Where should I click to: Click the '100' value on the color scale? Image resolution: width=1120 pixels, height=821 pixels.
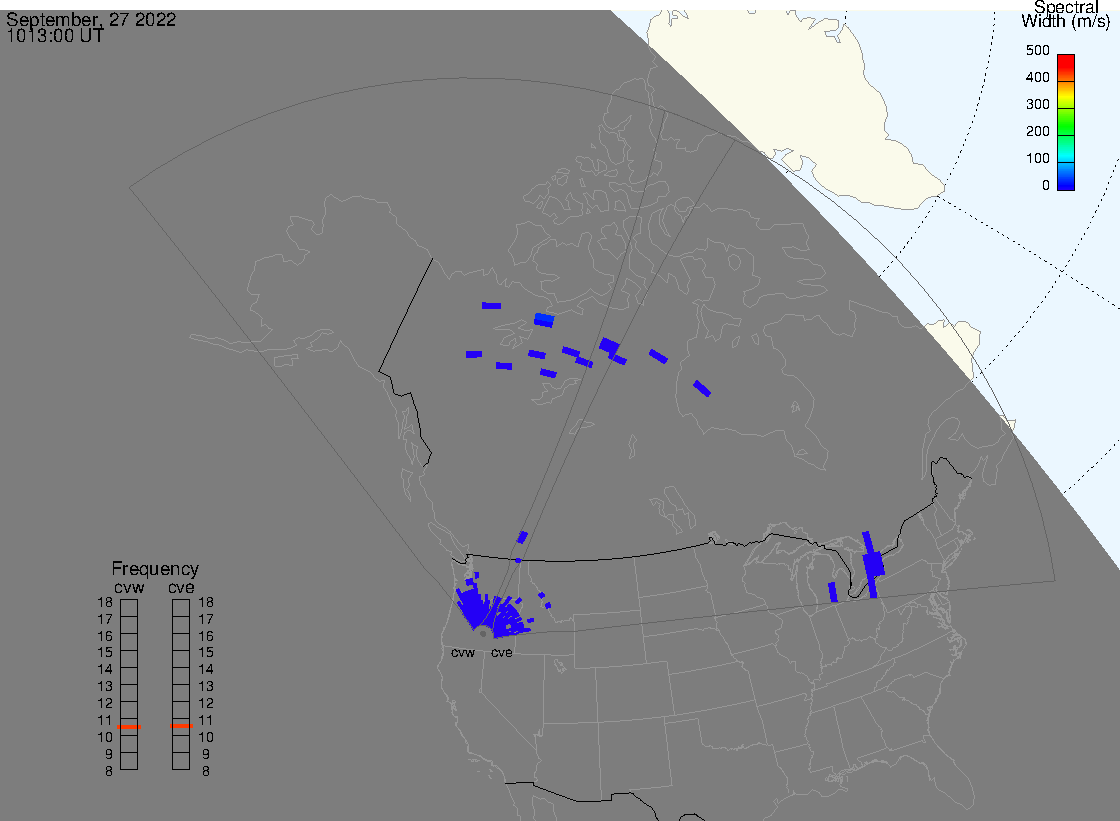coord(1037,159)
